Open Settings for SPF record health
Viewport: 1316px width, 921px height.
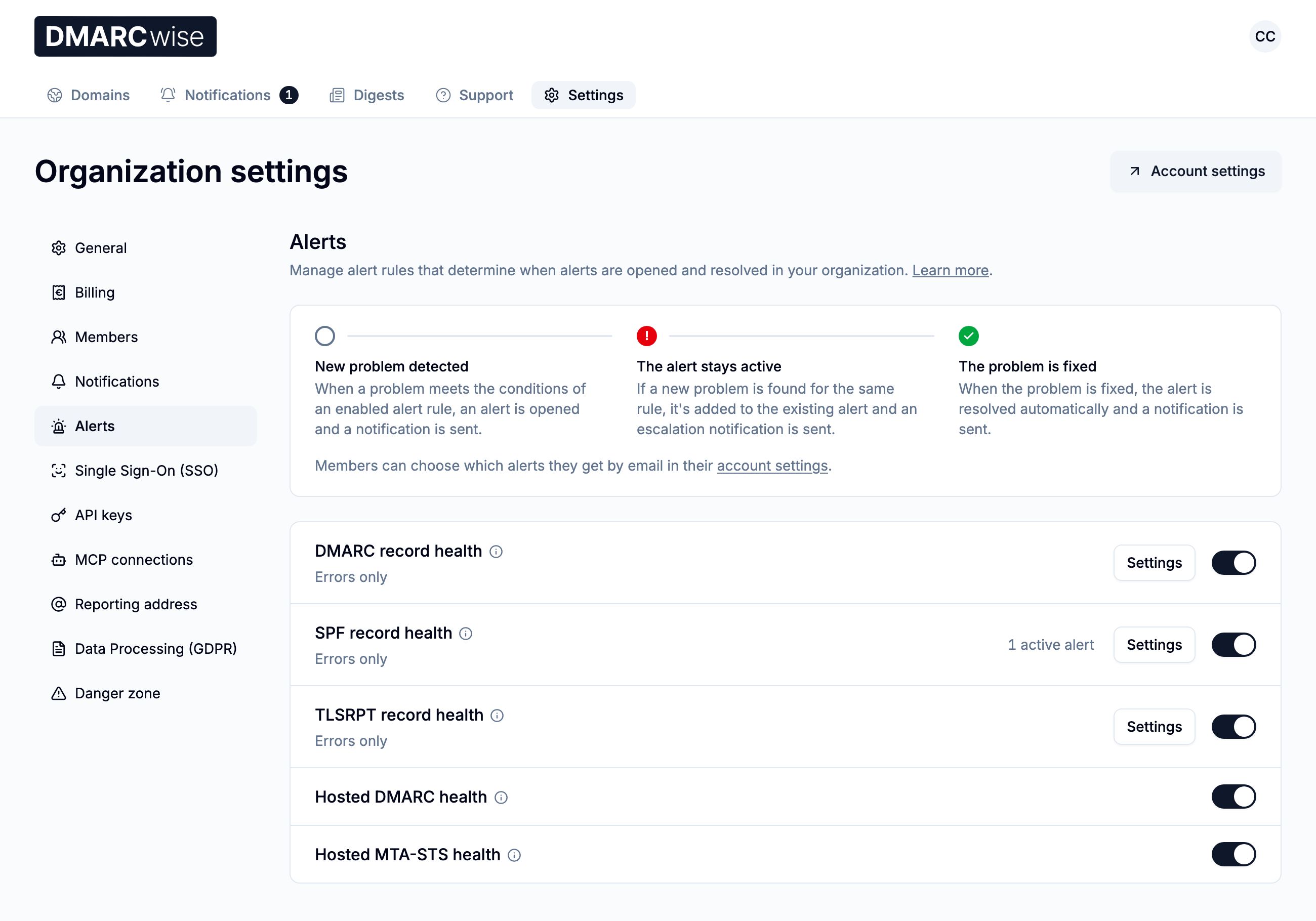point(1155,645)
